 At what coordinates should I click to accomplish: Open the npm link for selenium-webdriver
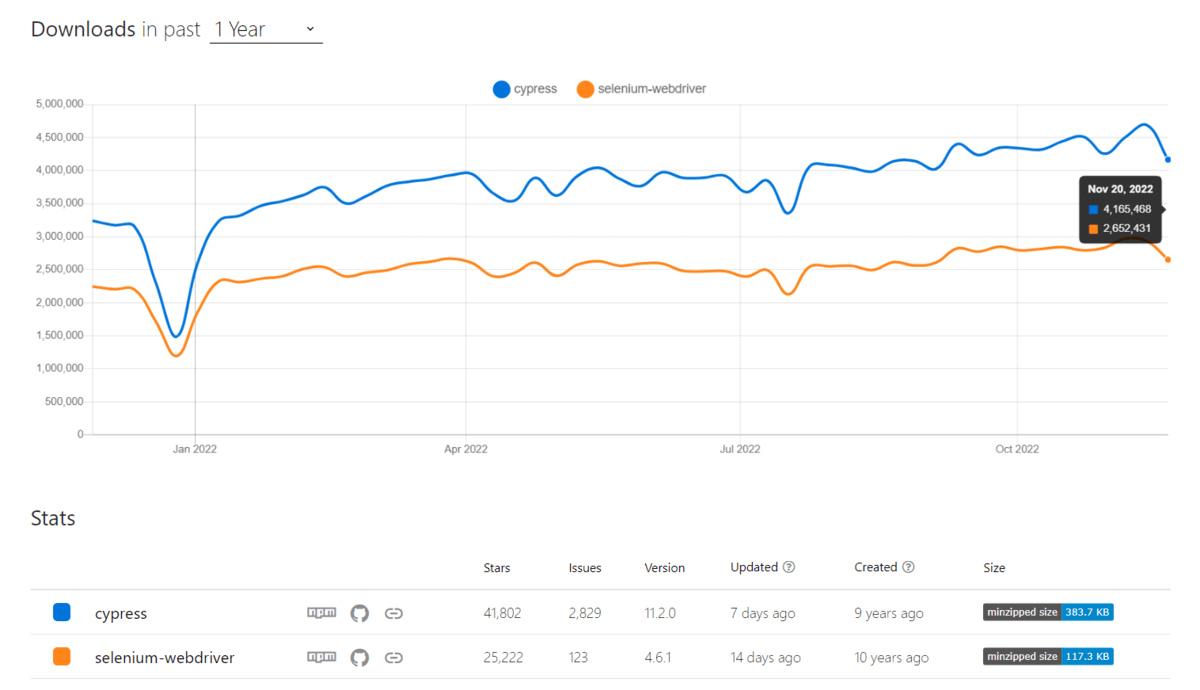[321, 657]
